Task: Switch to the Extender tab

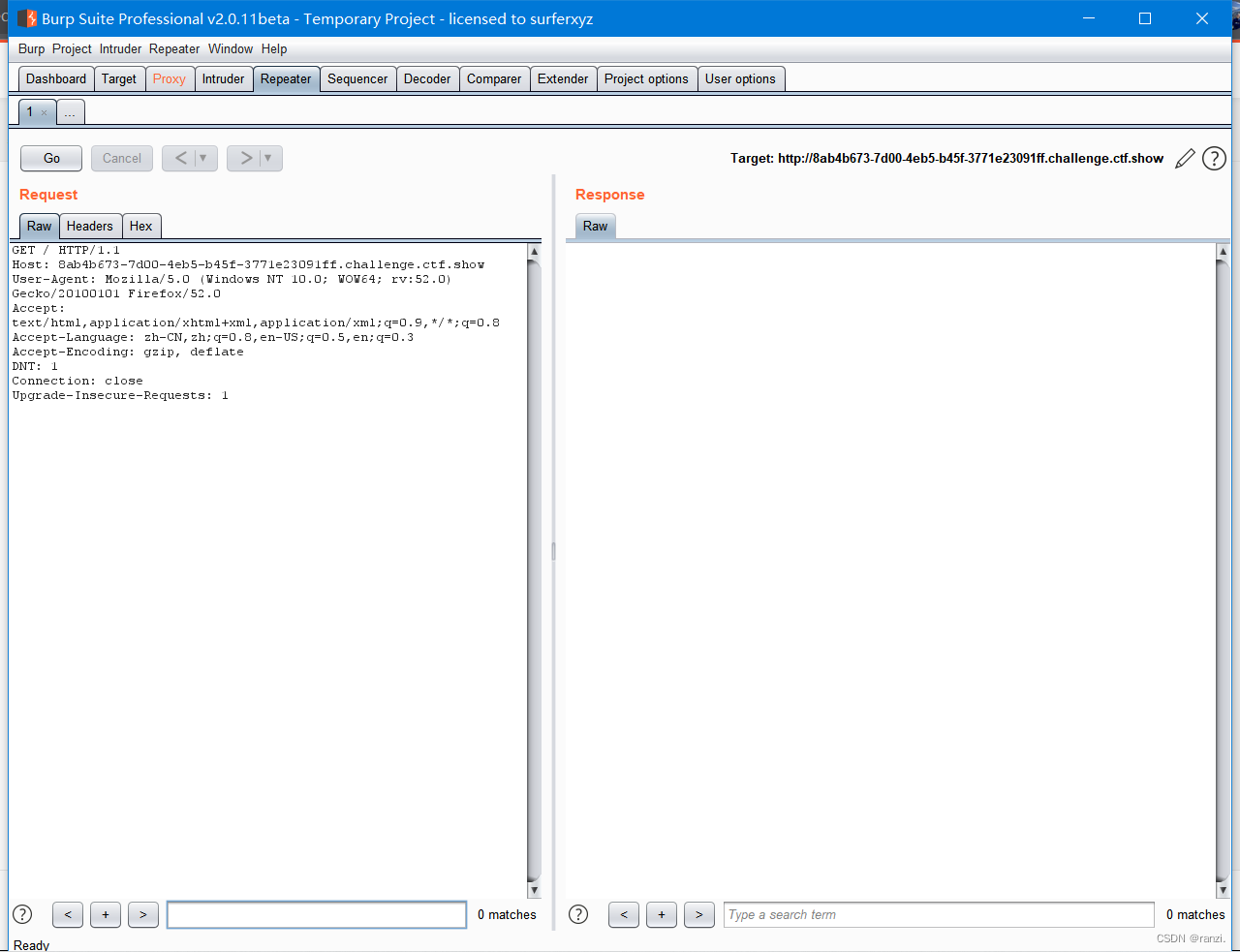Action: click(563, 78)
